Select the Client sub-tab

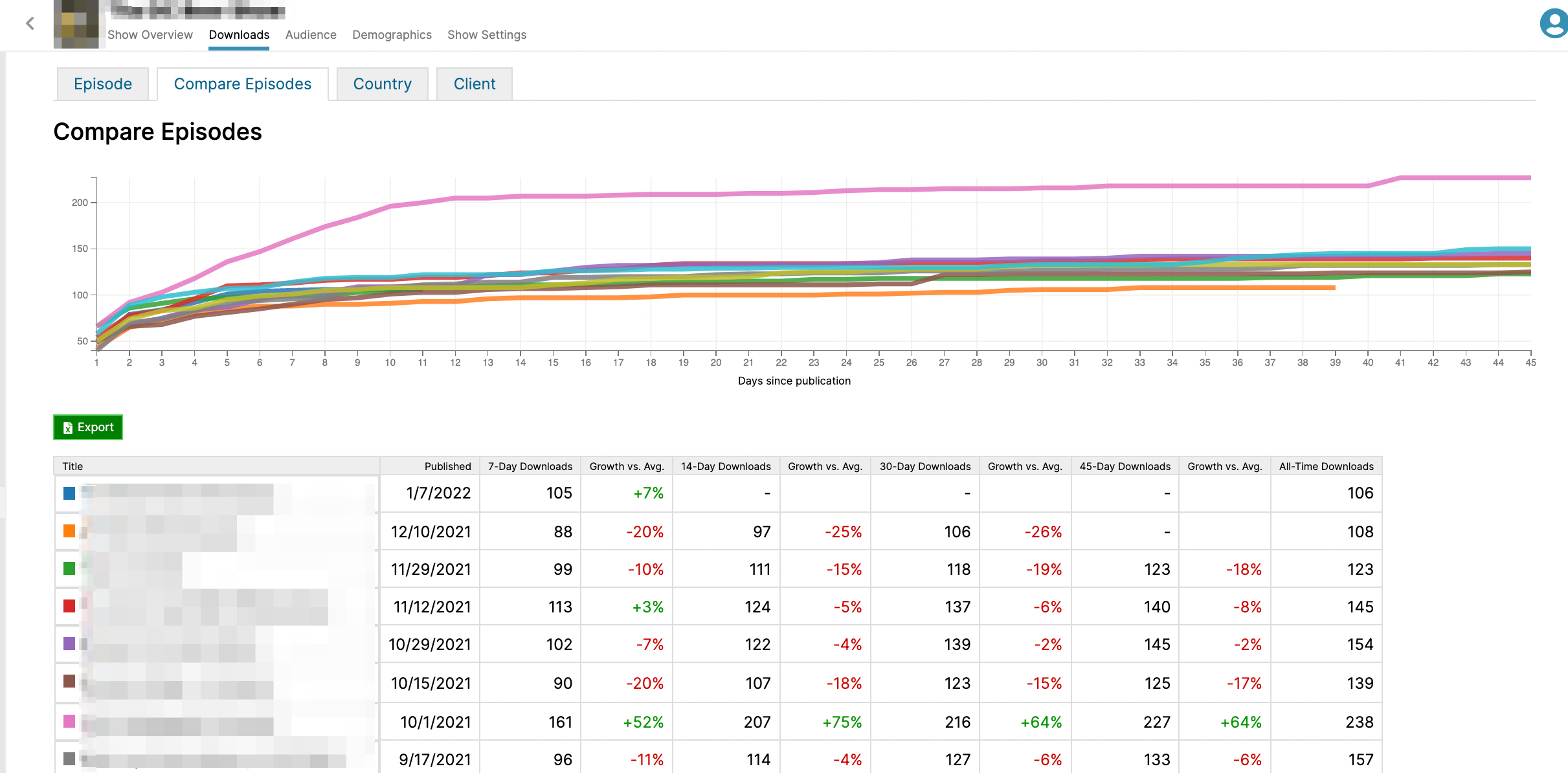tap(475, 84)
